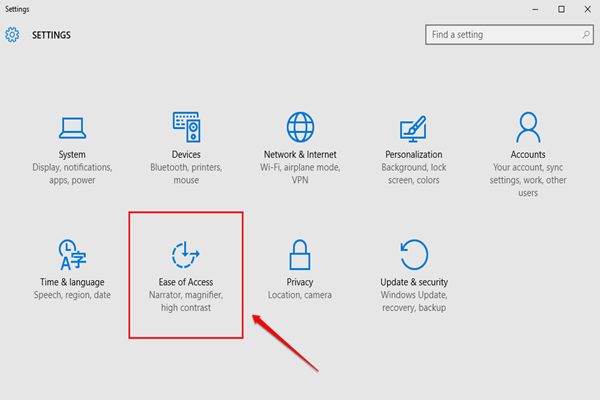The height and width of the screenshot is (400, 600).
Task: Click the System laptop icon
Action: click(x=72, y=128)
